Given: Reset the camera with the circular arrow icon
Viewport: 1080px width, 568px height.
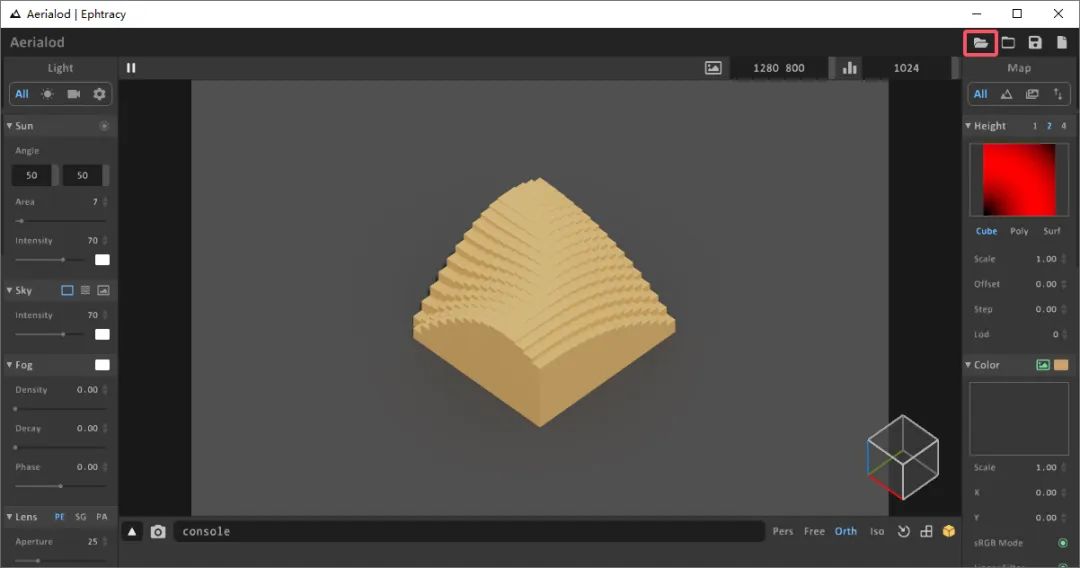Looking at the screenshot, I should pos(904,532).
